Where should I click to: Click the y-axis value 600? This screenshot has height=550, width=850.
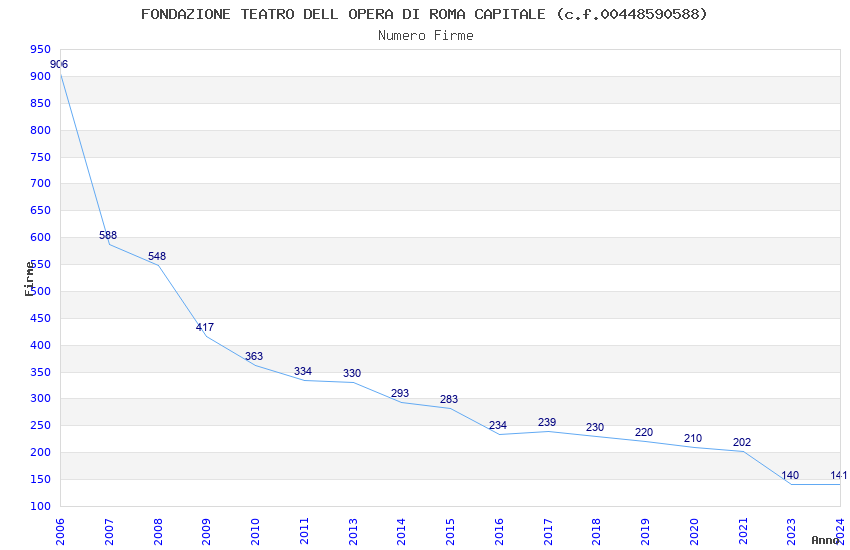pyautogui.click(x=41, y=238)
